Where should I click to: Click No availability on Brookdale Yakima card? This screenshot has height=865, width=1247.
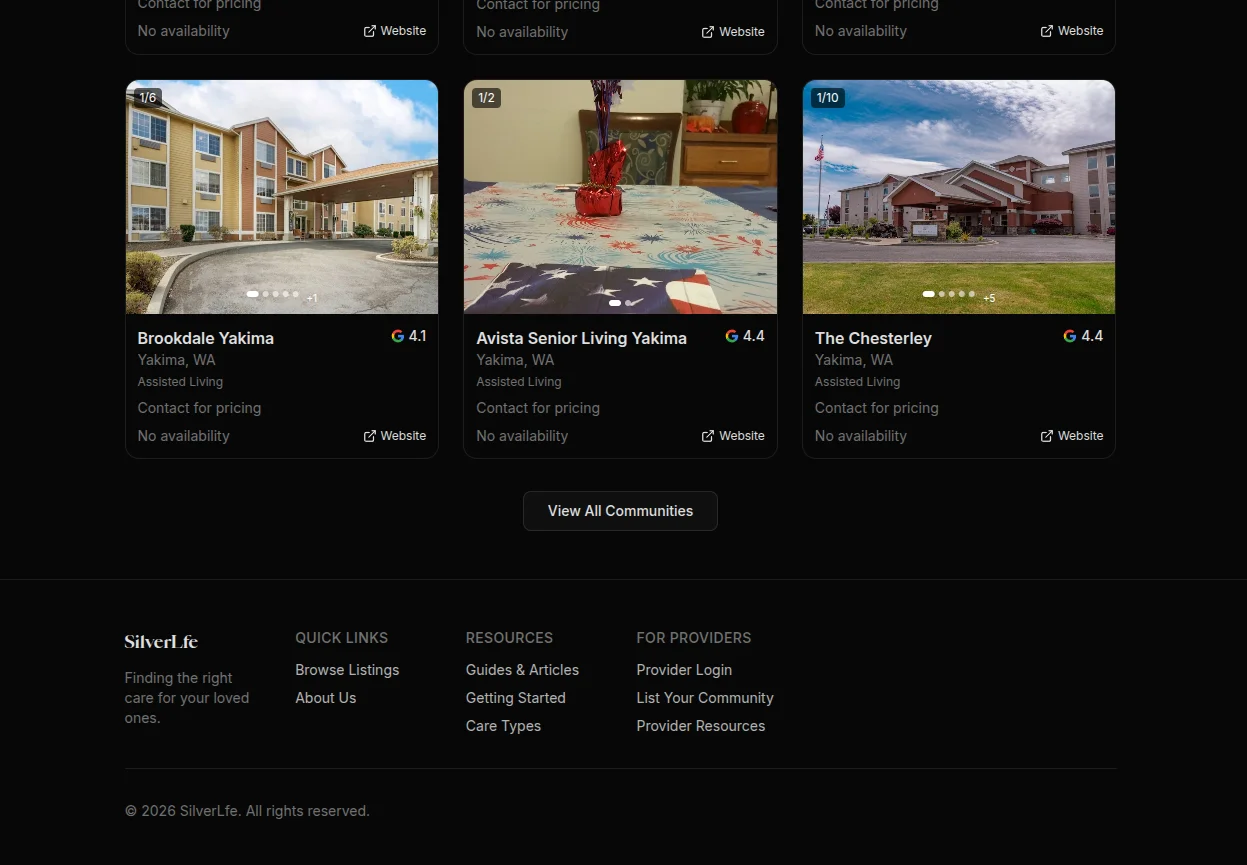tap(184, 436)
